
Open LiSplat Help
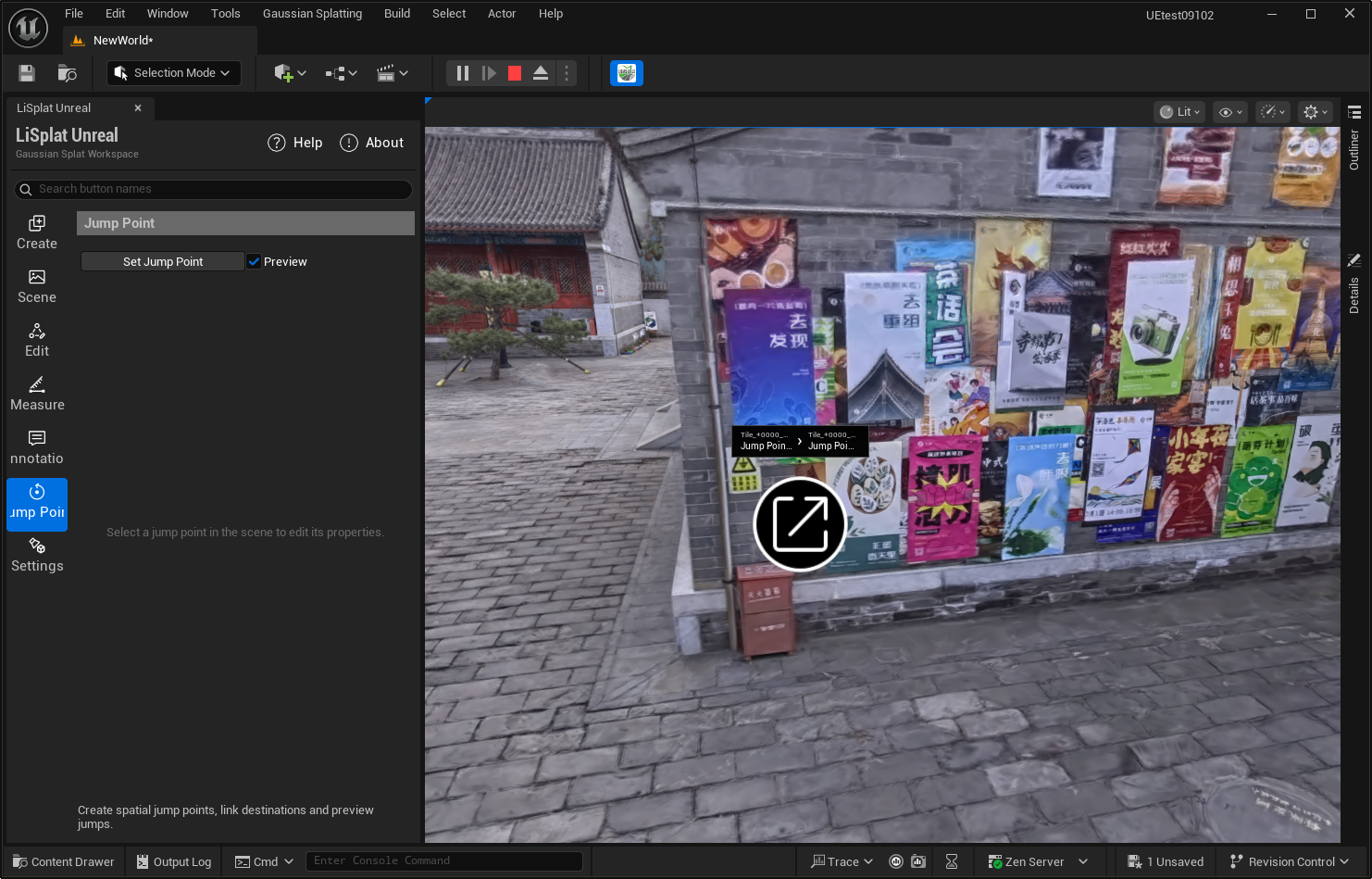pyautogui.click(x=295, y=143)
